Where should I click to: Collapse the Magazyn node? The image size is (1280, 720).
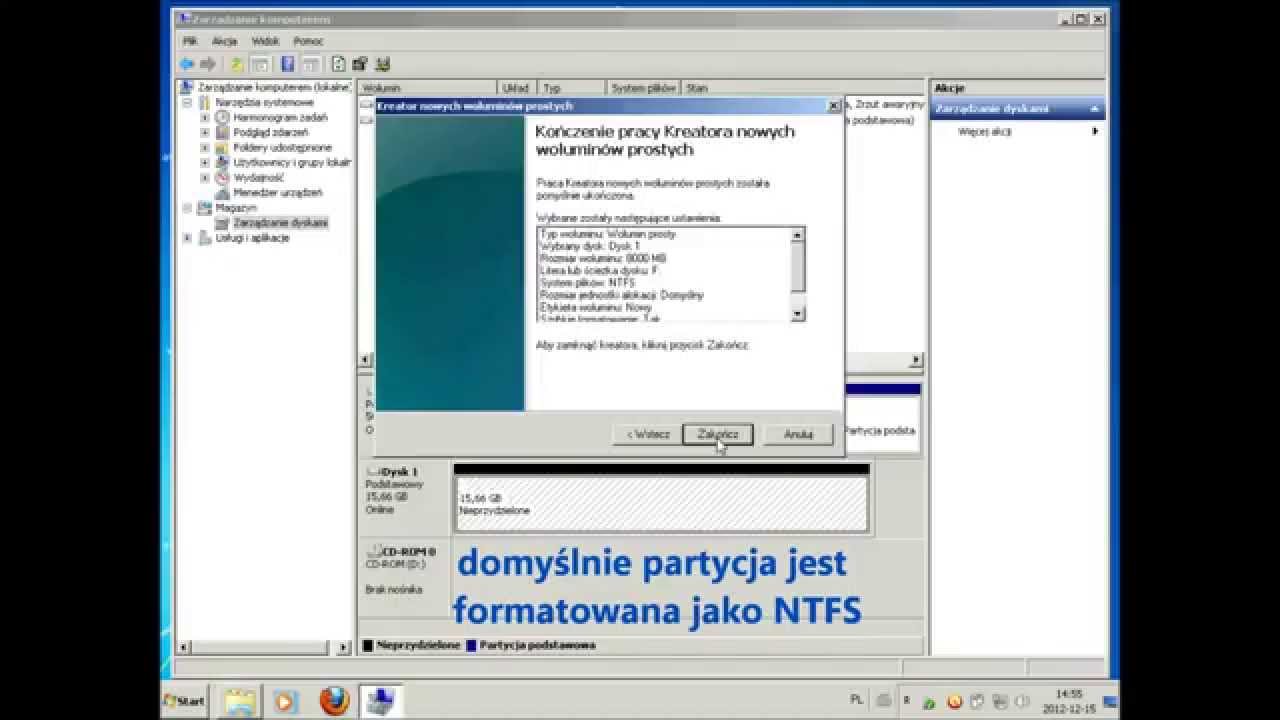pyautogui.click(x=187, y=207)
